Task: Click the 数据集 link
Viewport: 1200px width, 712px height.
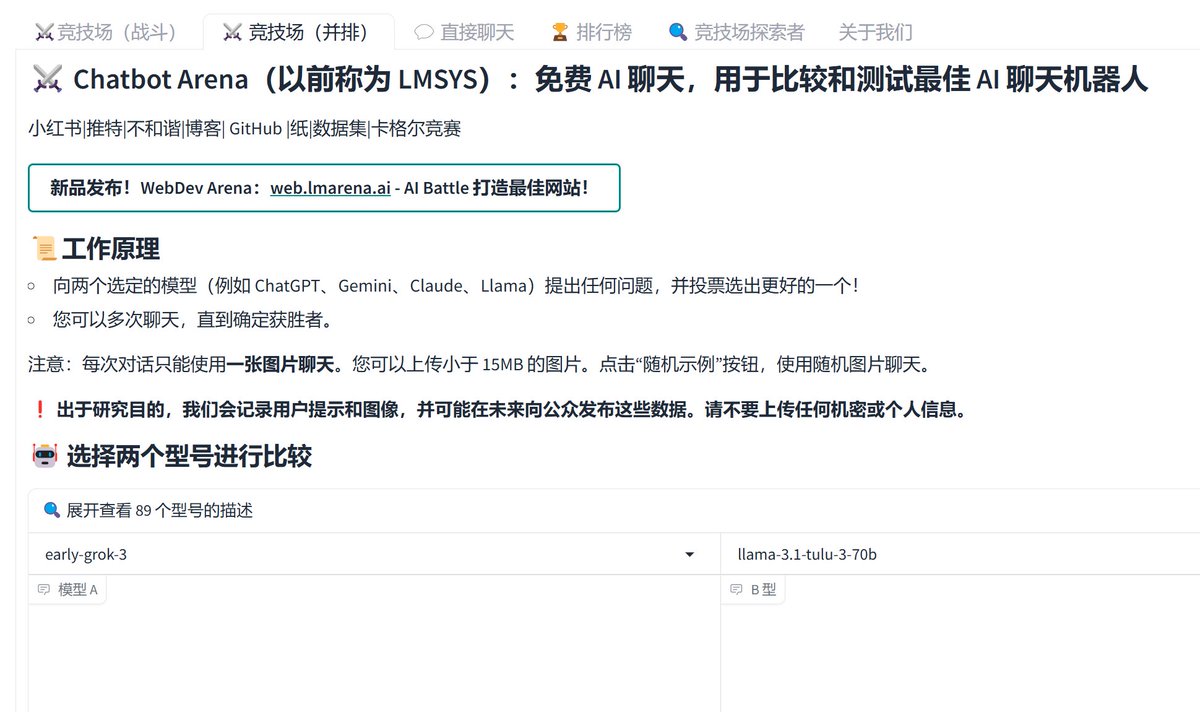Action: click(339, 129)
